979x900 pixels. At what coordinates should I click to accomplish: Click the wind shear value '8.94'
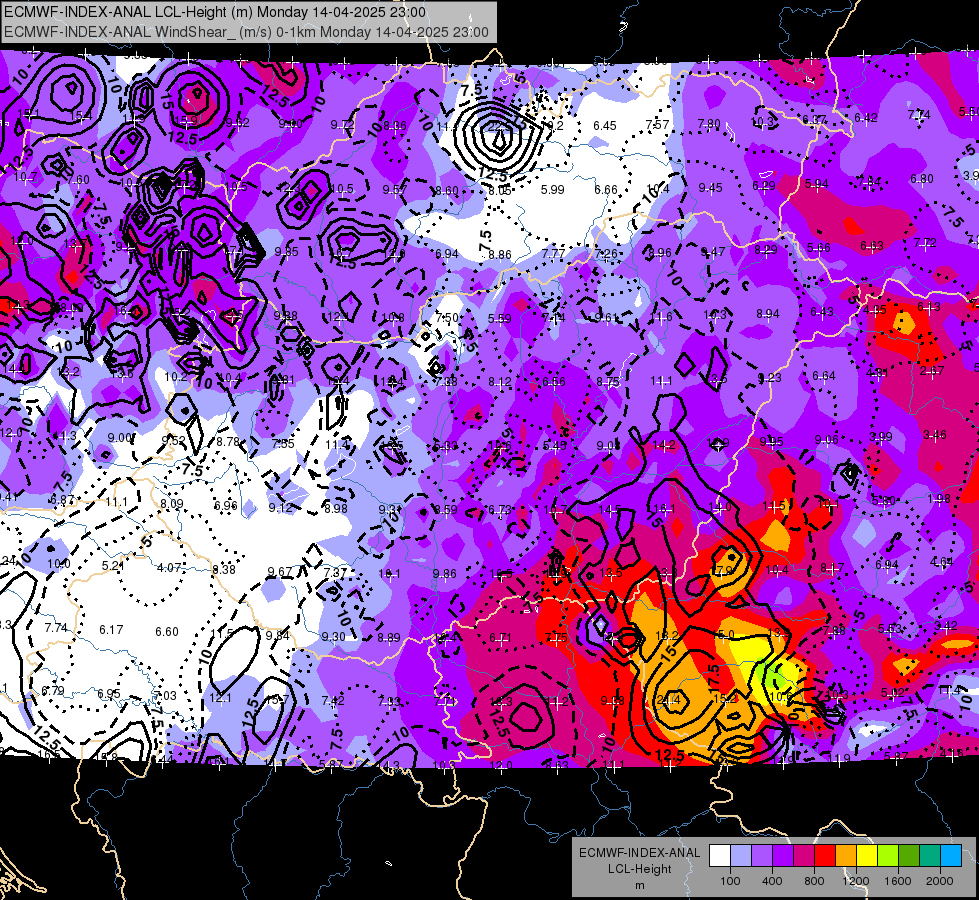pos(767,314)
